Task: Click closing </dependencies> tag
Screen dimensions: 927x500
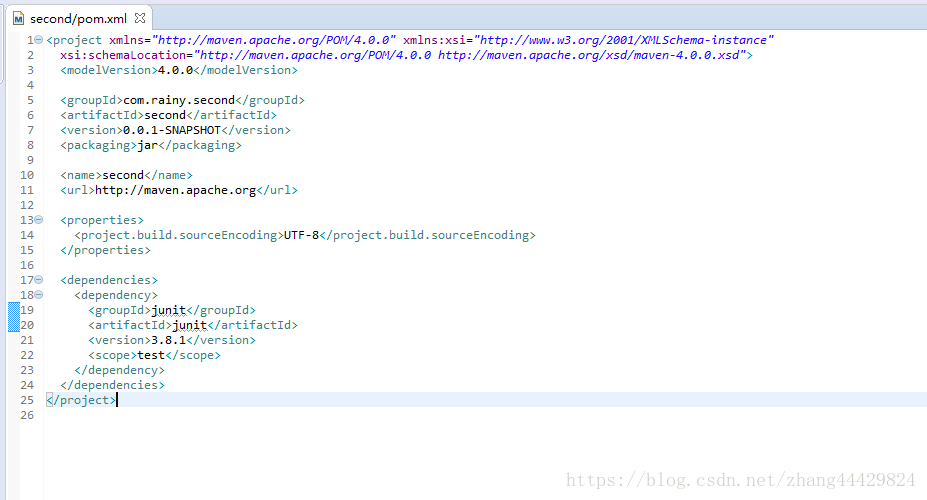Action: click(112, 385)
